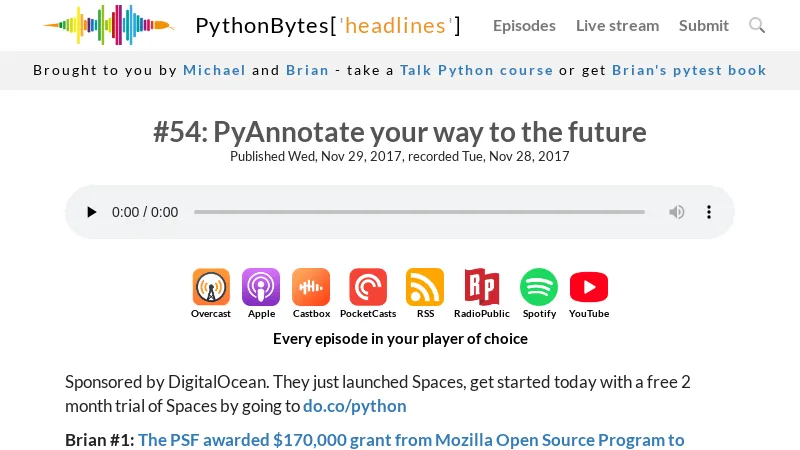Open the PocketCasts icon

[368, 287]
